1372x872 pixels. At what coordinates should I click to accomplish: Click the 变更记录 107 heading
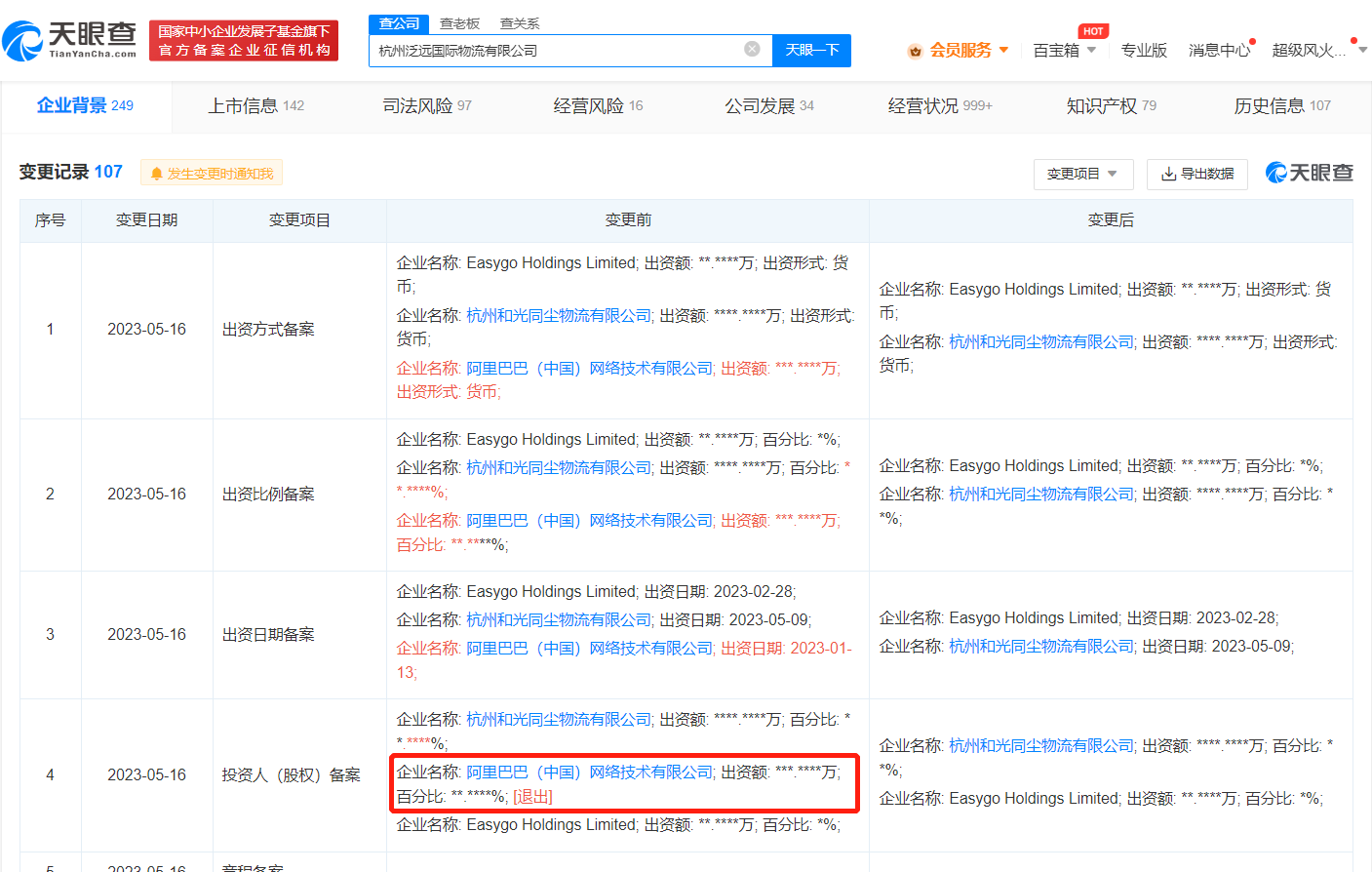click(71, 172)
